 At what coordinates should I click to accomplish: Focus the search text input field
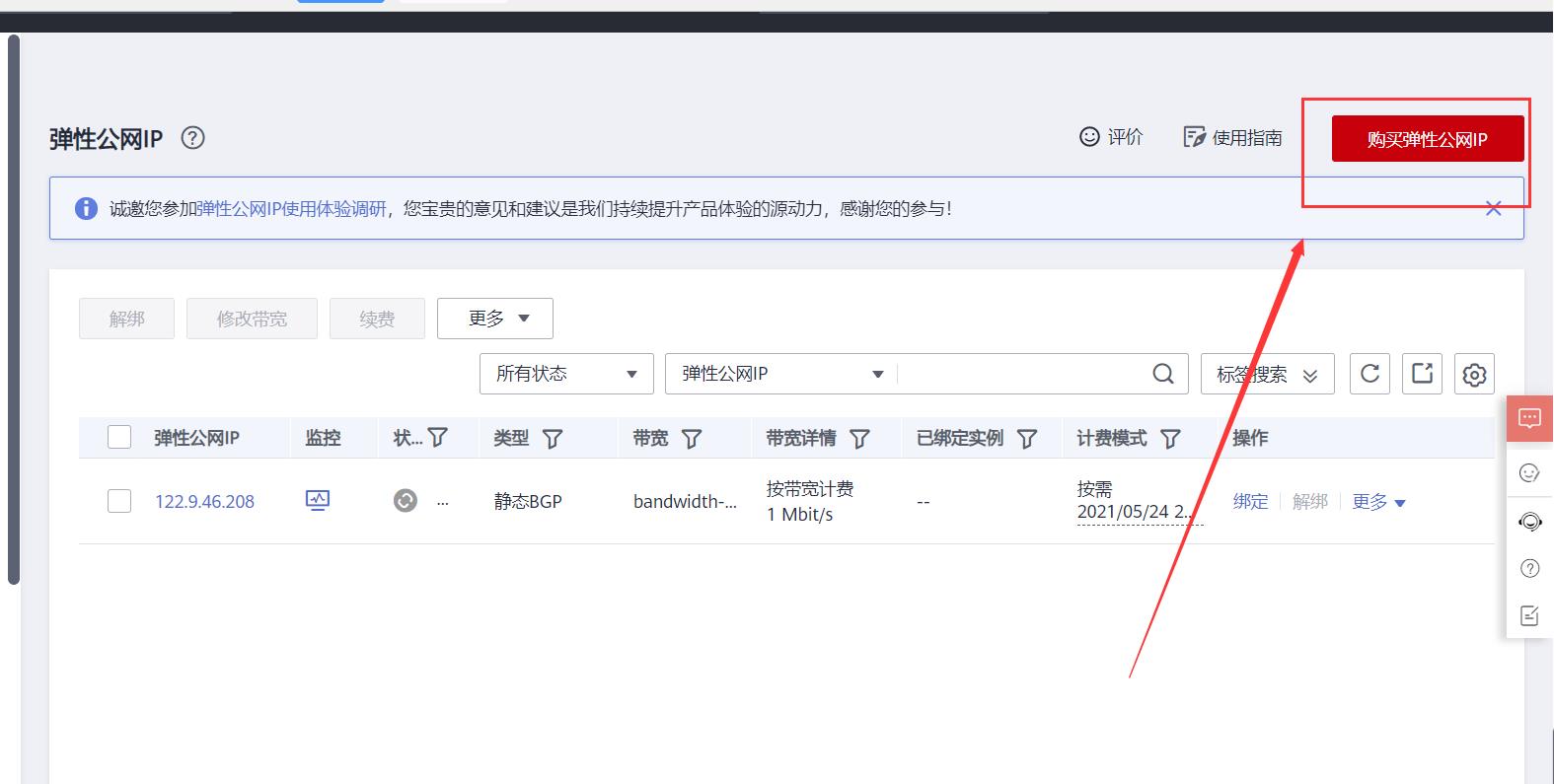coord(1021,374)
